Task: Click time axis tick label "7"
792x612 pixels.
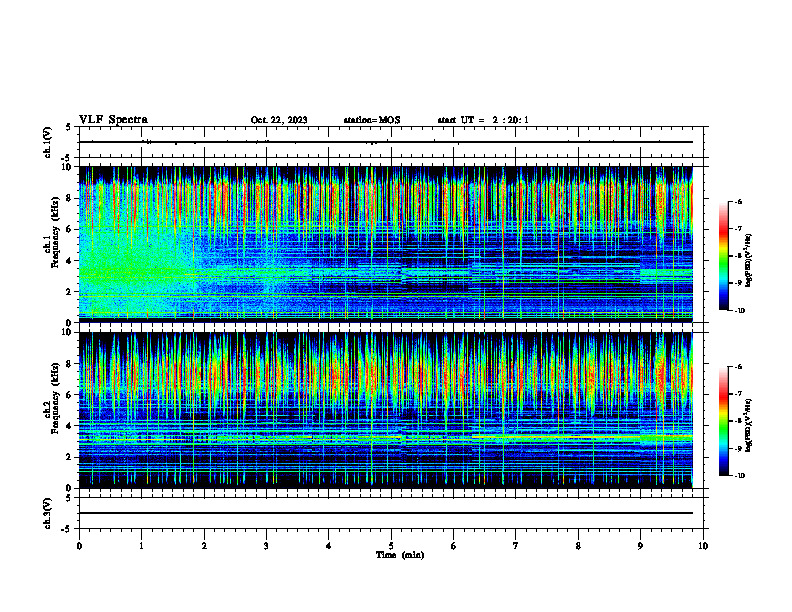Action: point(516,546)
